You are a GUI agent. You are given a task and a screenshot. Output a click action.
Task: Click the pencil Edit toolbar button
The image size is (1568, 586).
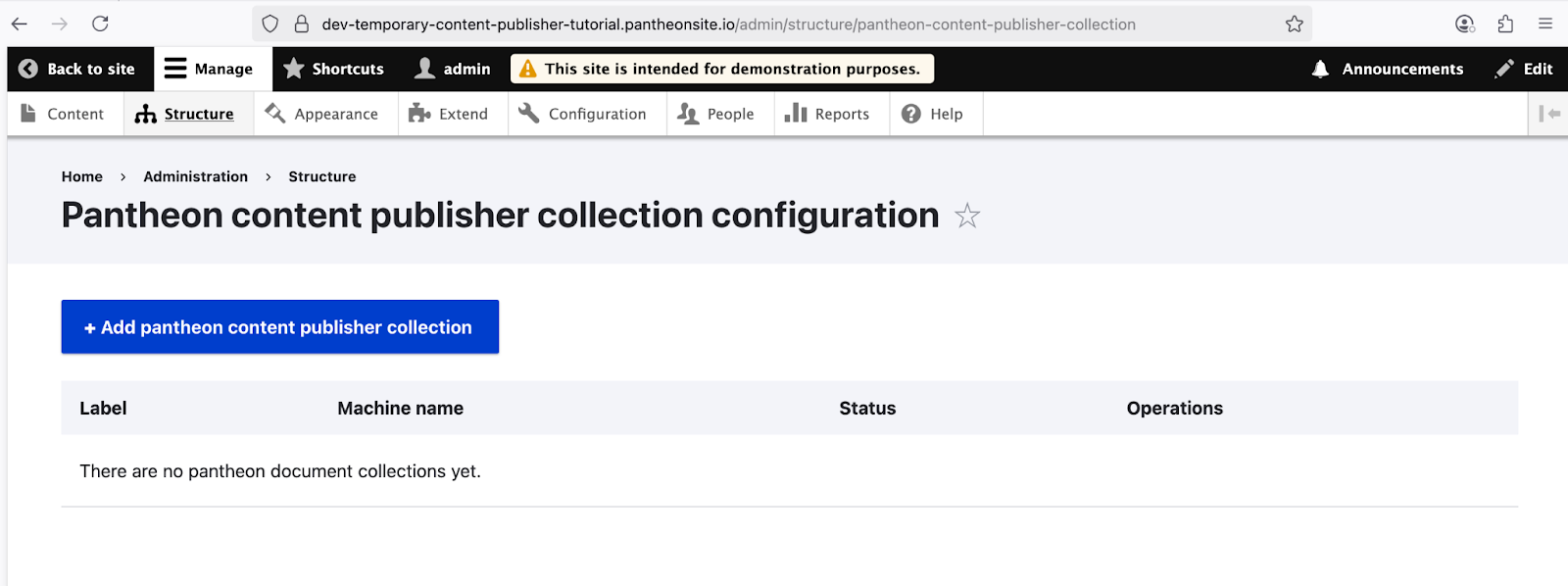[1524, 69]
